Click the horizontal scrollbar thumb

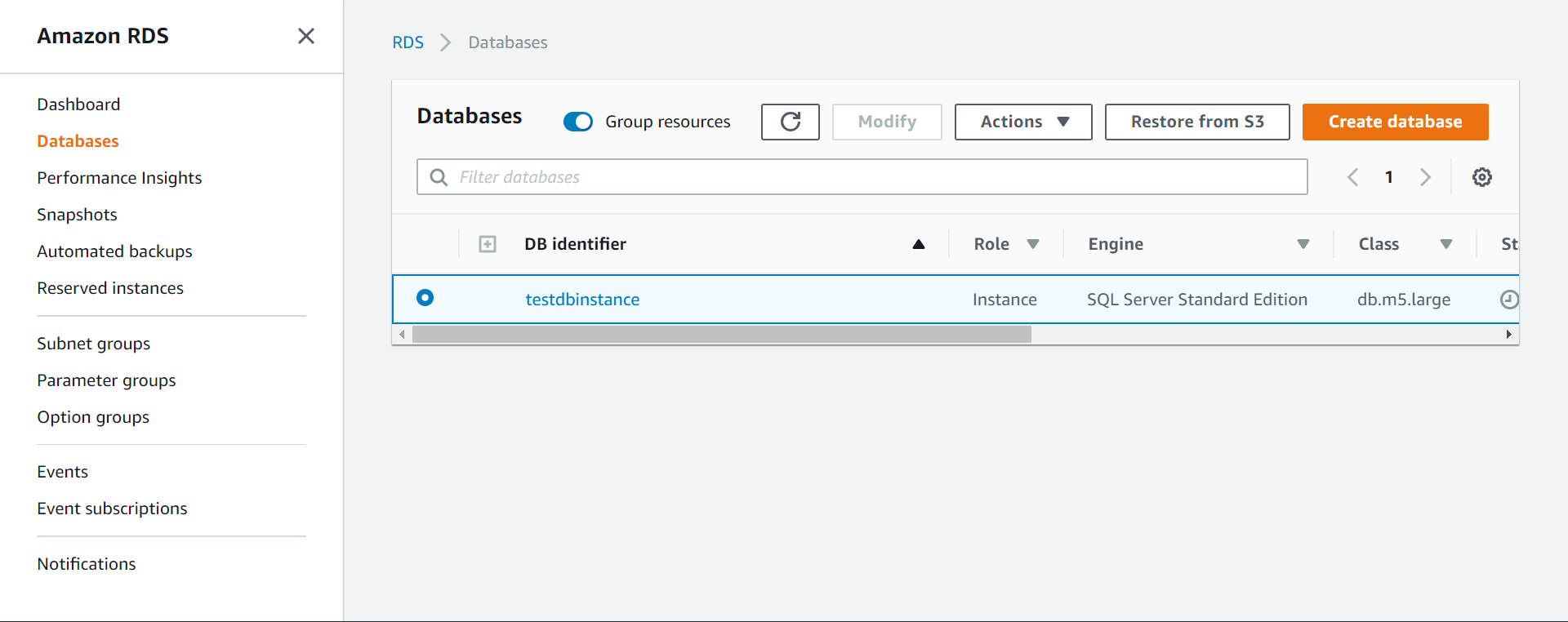[722, 335]
